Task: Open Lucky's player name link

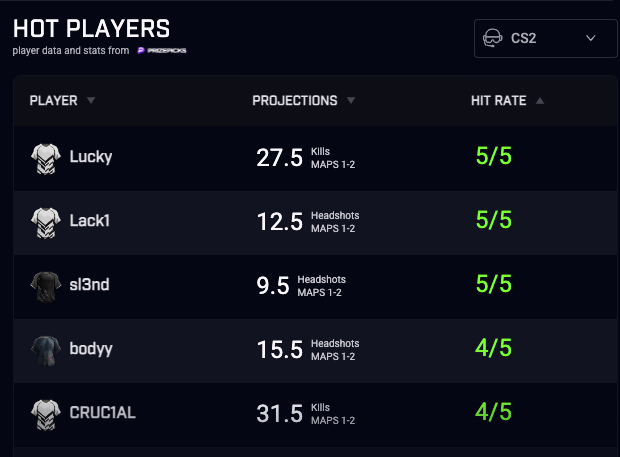Action: point(91,156)
